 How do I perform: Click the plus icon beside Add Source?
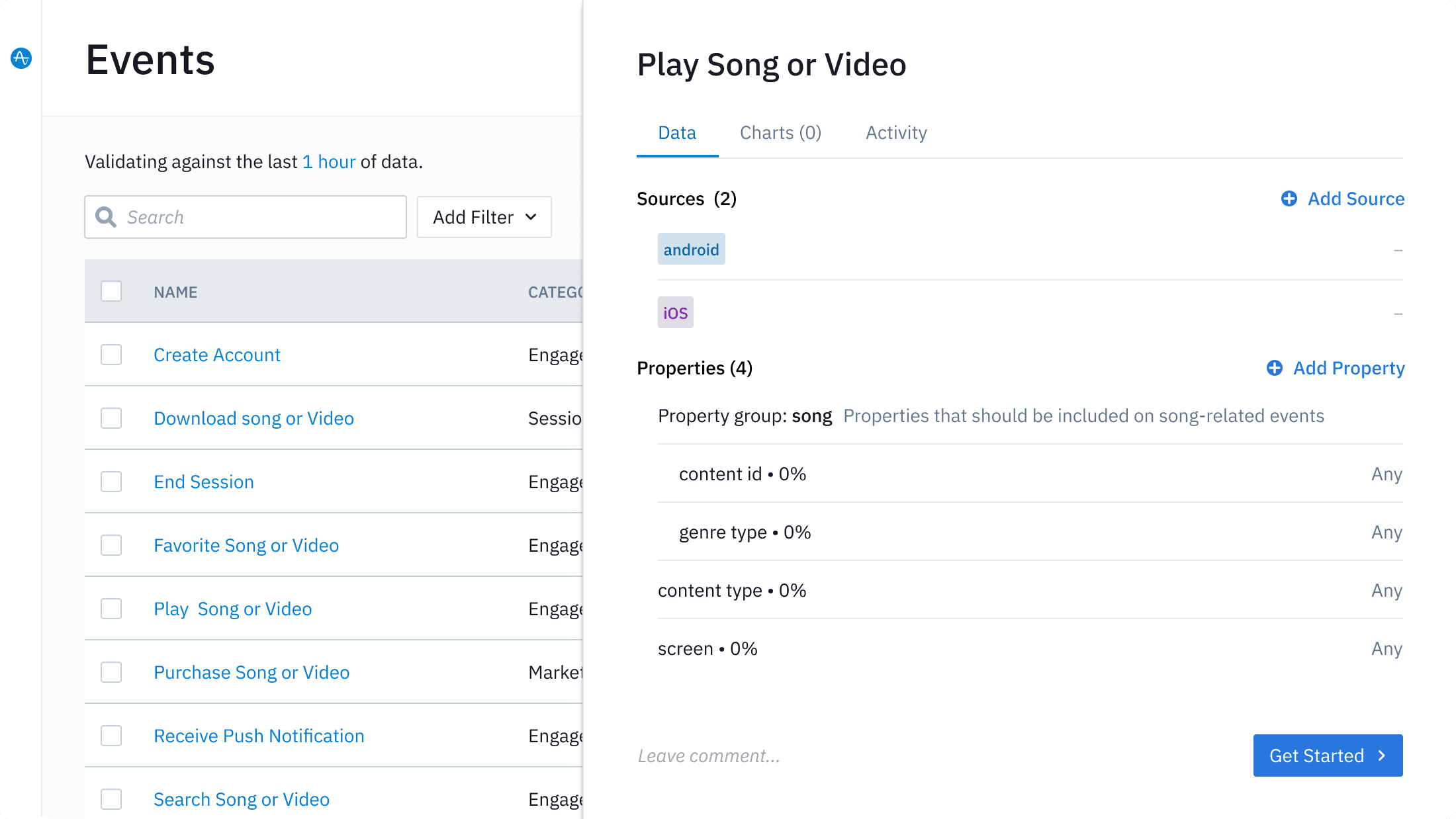coord(1289,198)
